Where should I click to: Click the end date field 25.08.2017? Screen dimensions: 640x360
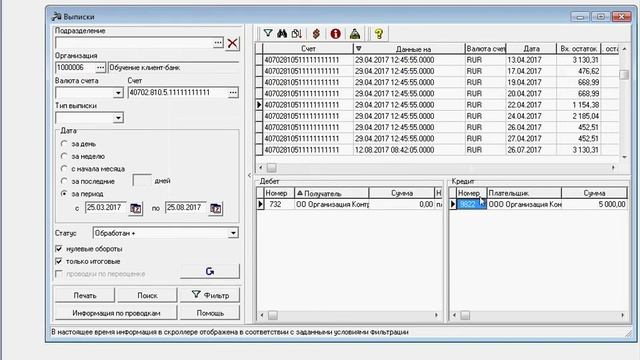[187, 208]
